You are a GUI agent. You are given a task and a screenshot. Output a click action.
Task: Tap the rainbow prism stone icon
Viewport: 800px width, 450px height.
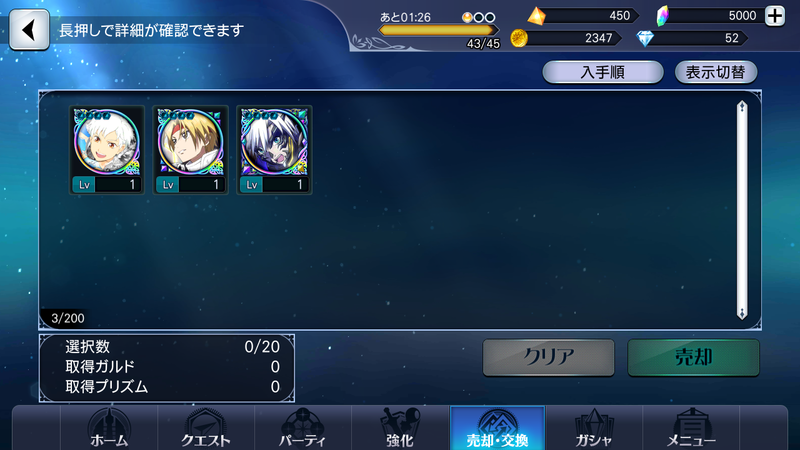point(662,16)
